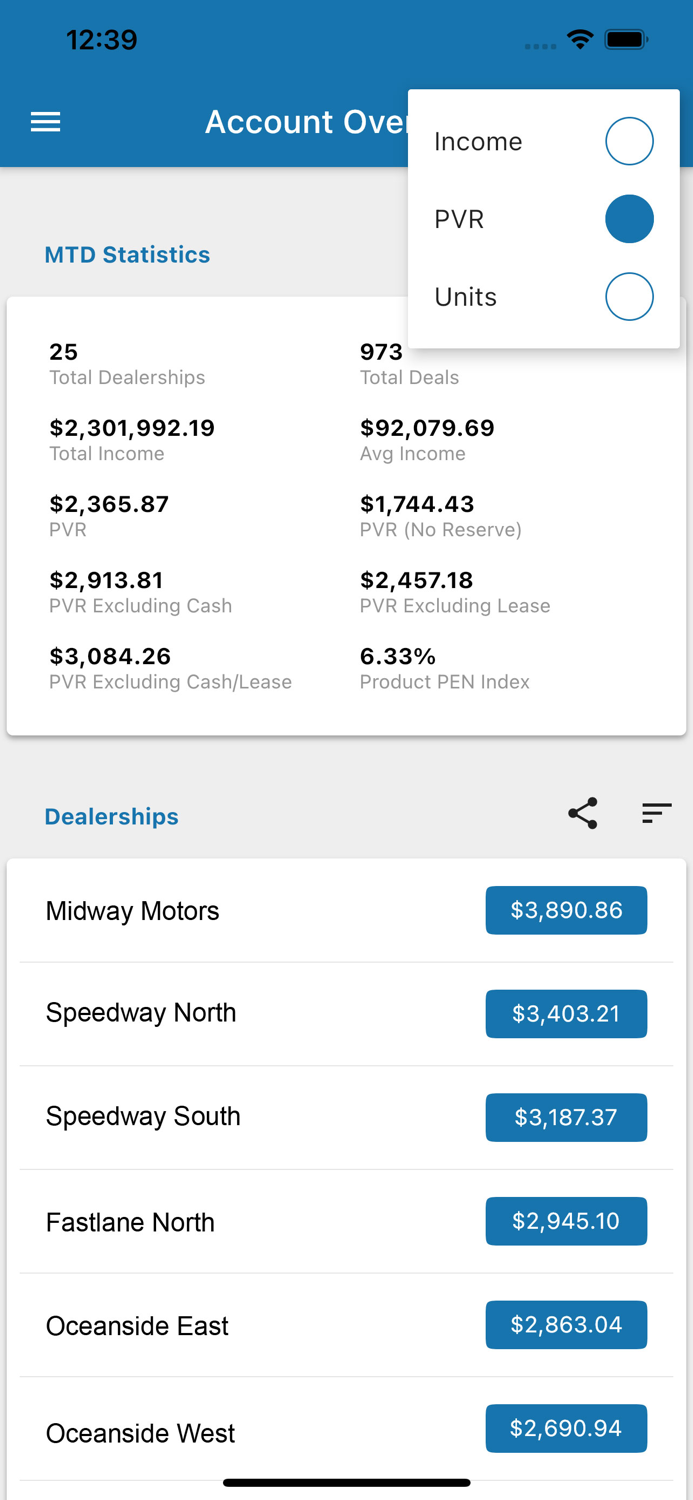Screen dimensions: 693x1500
Task: Tap the cellular signal dots indicator
Action: click(x=540, y=45)
